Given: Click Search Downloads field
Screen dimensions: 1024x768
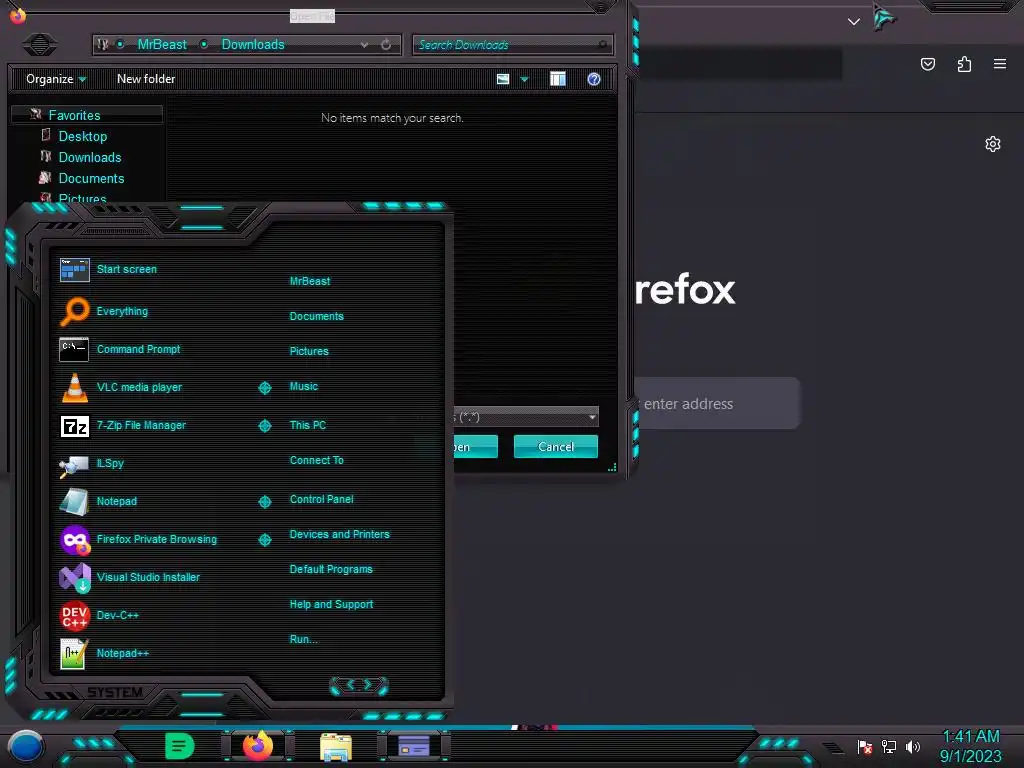Looking at the screenshot, I should (x=513, y=45).
